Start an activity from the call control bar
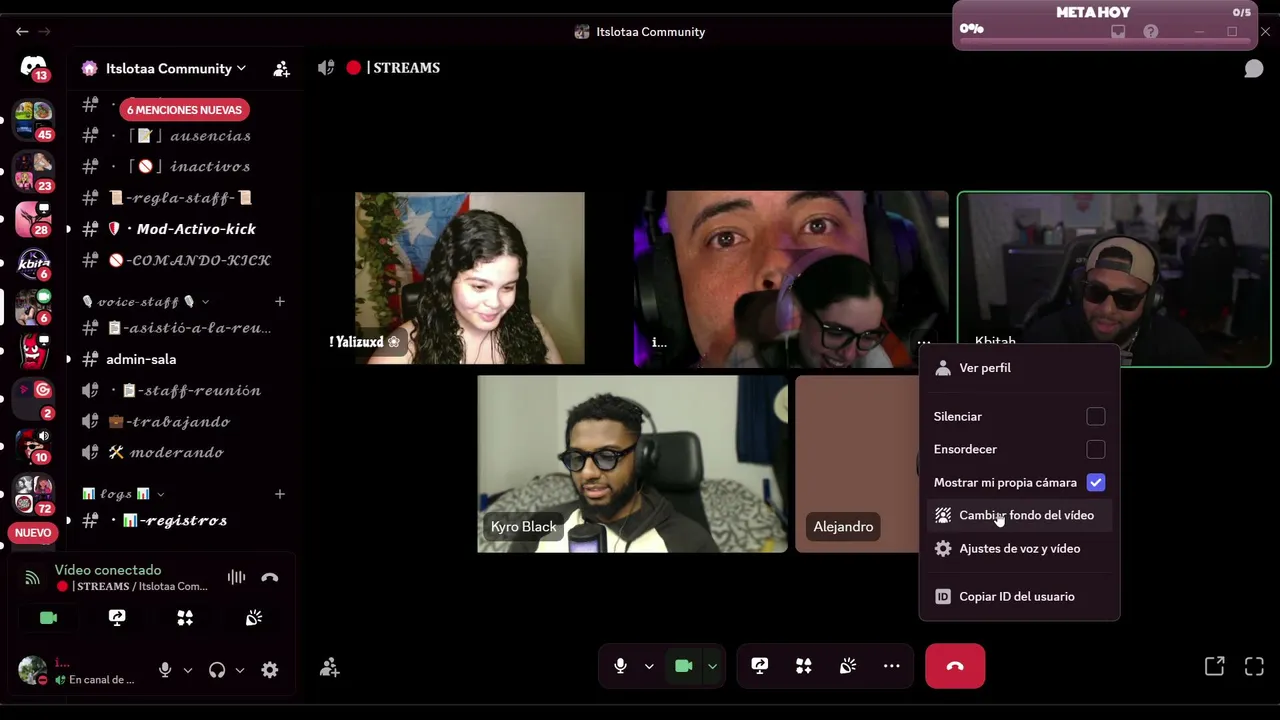Image resolution: width=1280 pixels, height=720 pixels. coord(804,666)
